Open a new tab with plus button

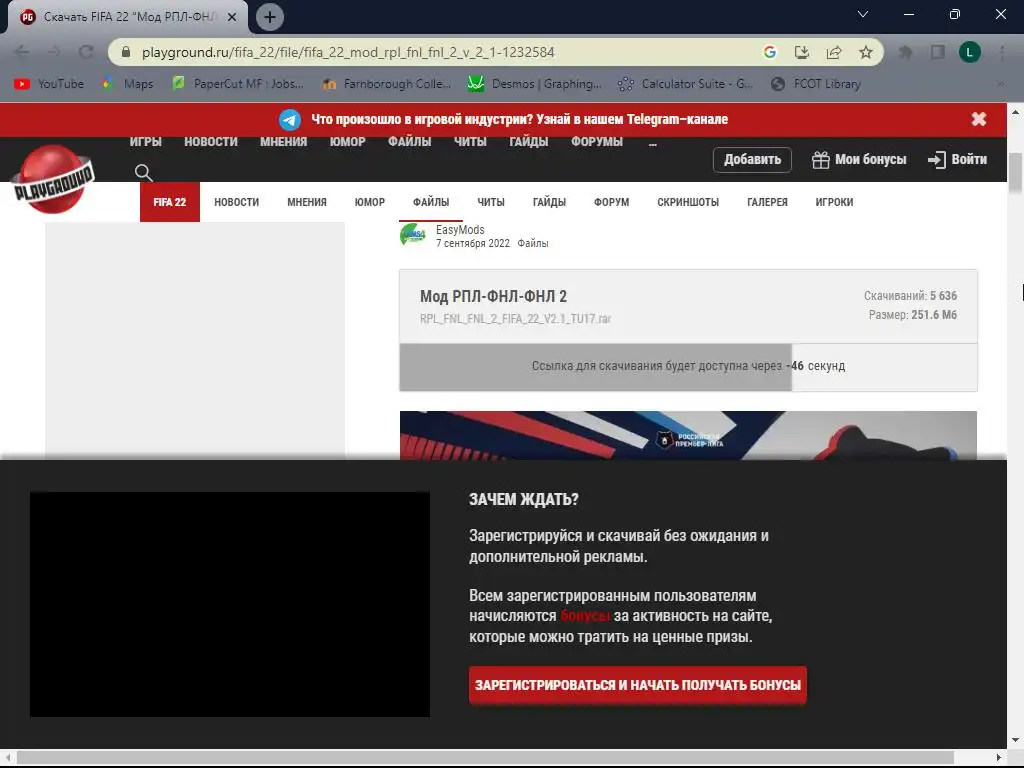click(270, 17)
